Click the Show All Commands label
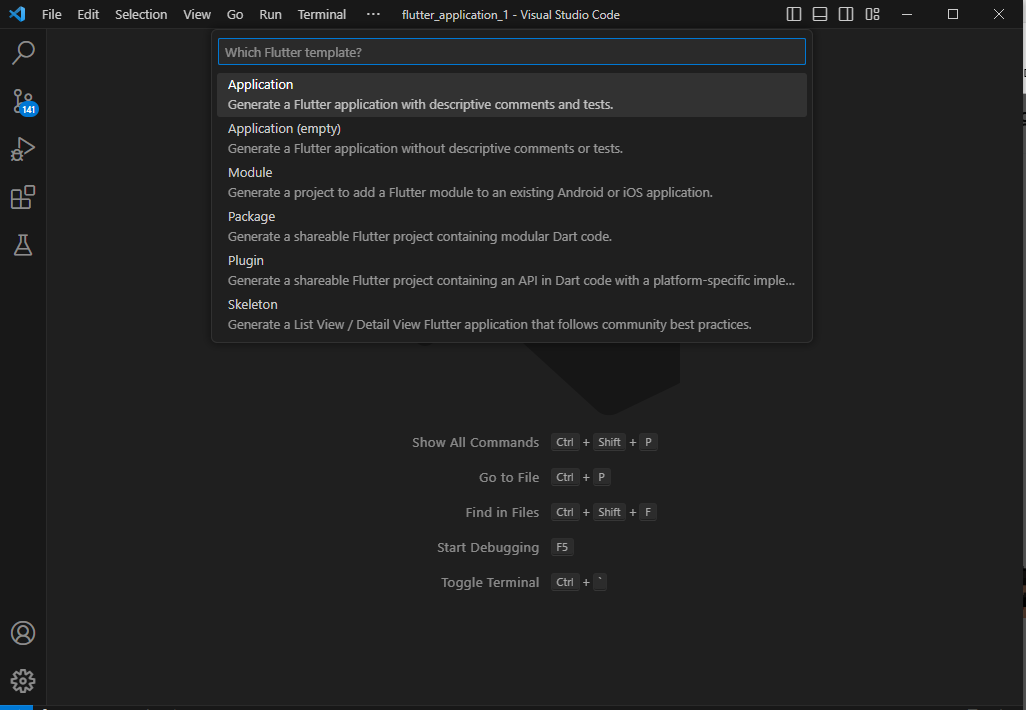Screen dimensions: 1026x710 pyautogui.click(x=476, y=442)
